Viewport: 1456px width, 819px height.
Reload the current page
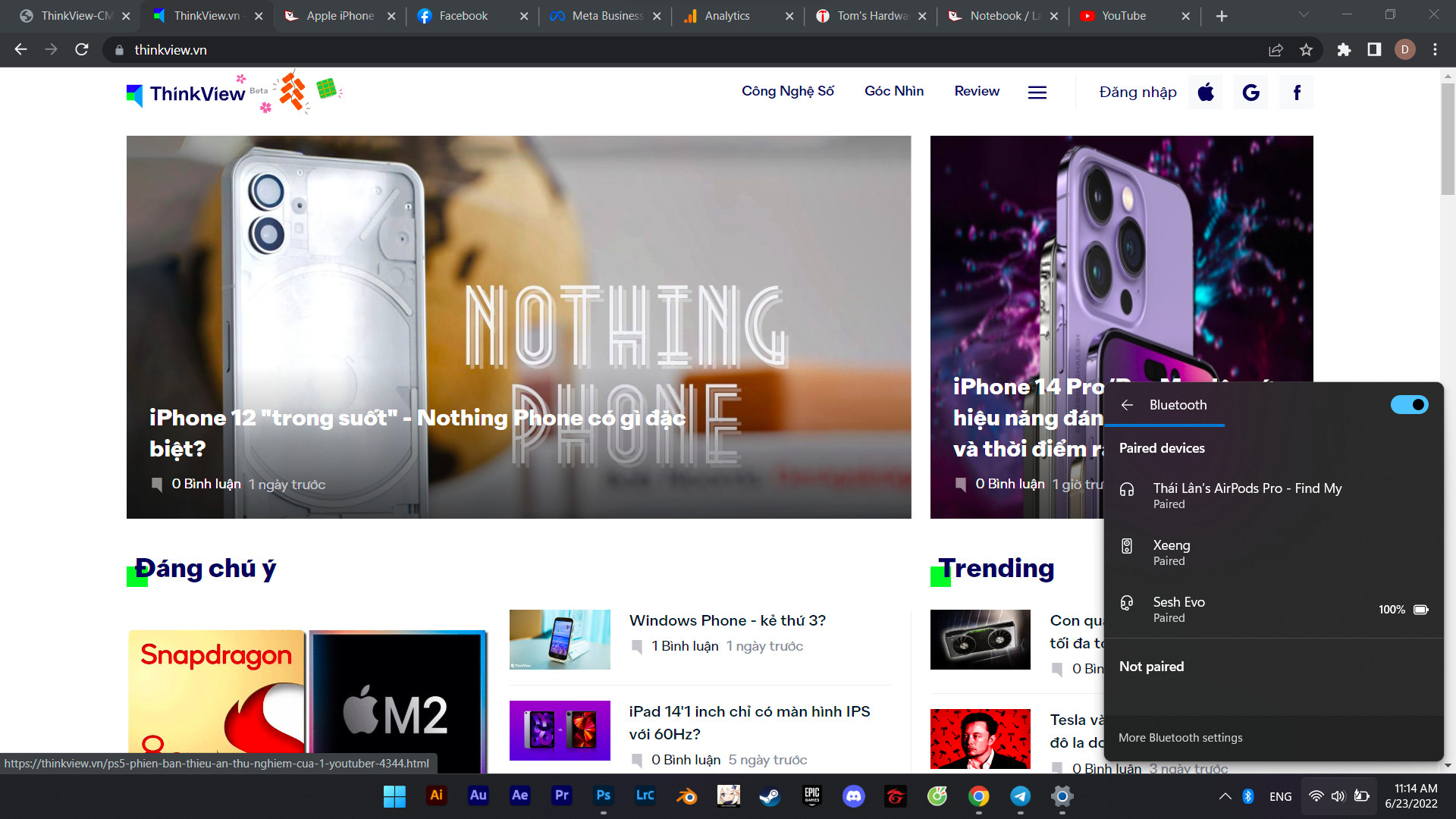pyautogui.click(x=82, y=49)
